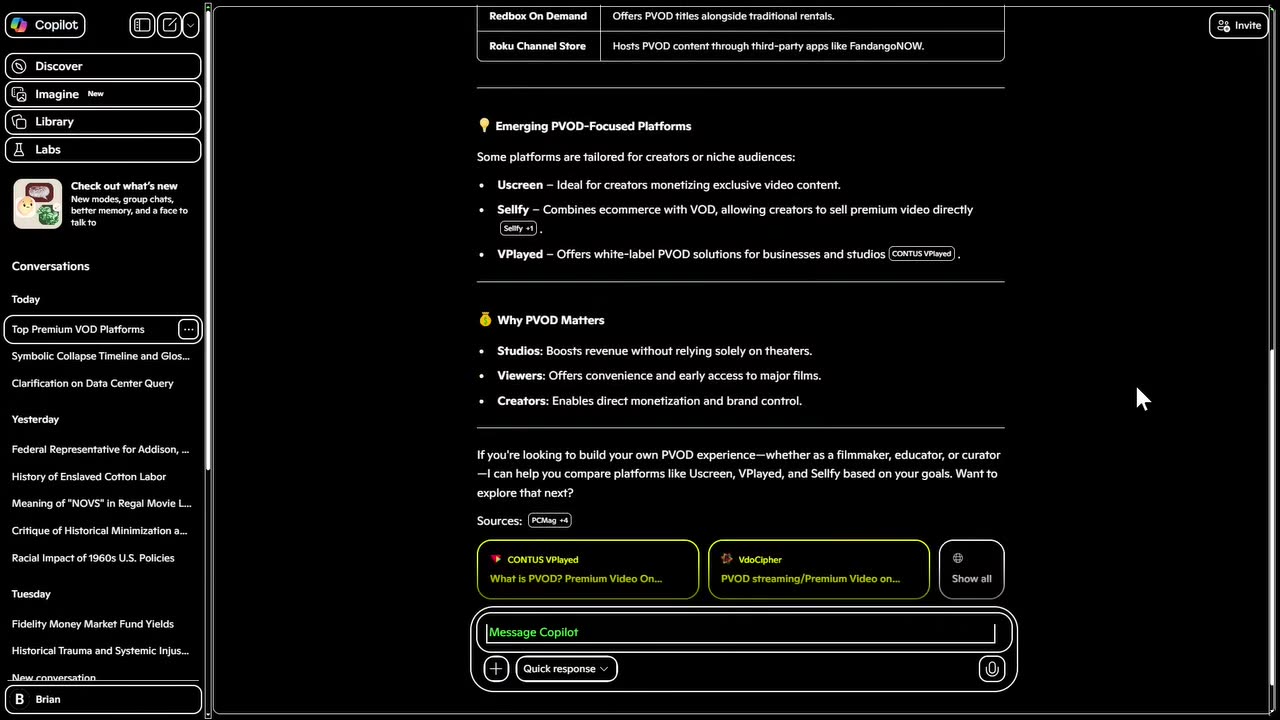
Task: Open the CONTUS VPlayed source card
Action: (588, 570)
